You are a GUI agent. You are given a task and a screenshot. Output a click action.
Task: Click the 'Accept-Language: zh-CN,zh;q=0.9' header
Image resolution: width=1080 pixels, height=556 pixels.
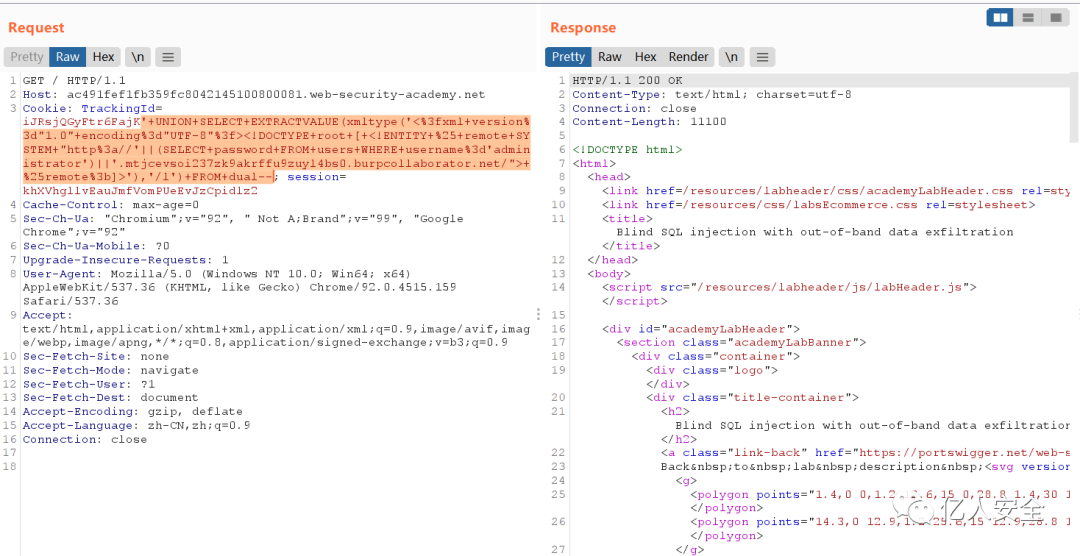[136, 425]
